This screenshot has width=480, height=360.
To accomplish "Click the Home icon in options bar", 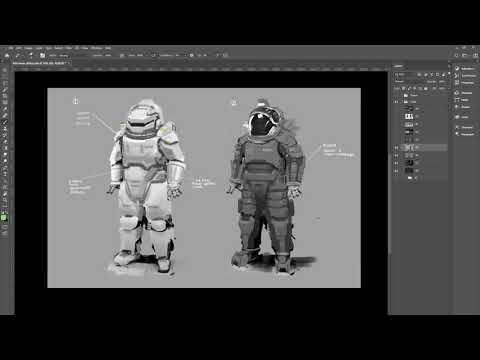I will click(7, 55).
